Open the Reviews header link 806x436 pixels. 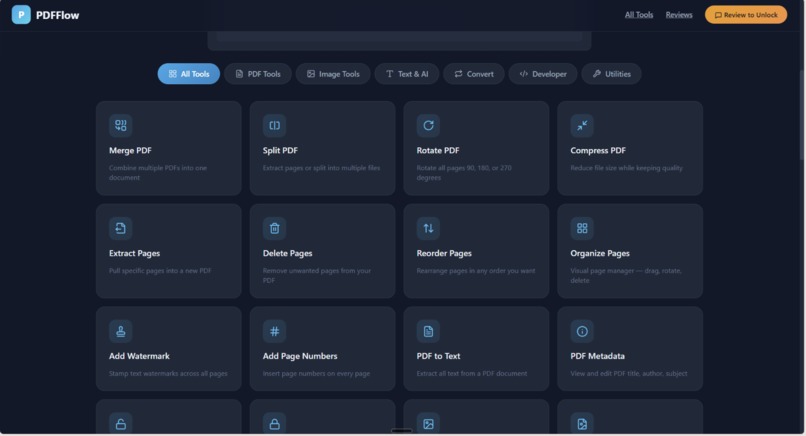point(679,15)
